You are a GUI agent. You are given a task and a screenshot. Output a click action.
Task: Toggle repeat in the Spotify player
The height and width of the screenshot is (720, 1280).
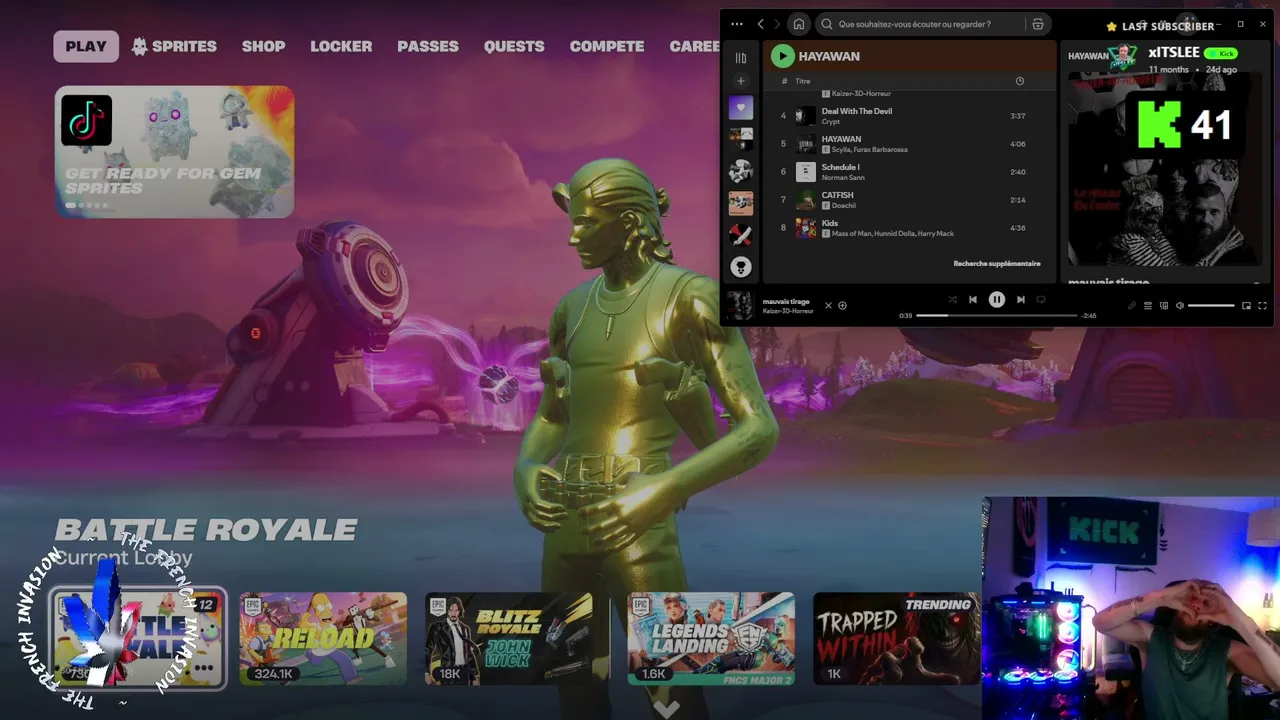1041,299
